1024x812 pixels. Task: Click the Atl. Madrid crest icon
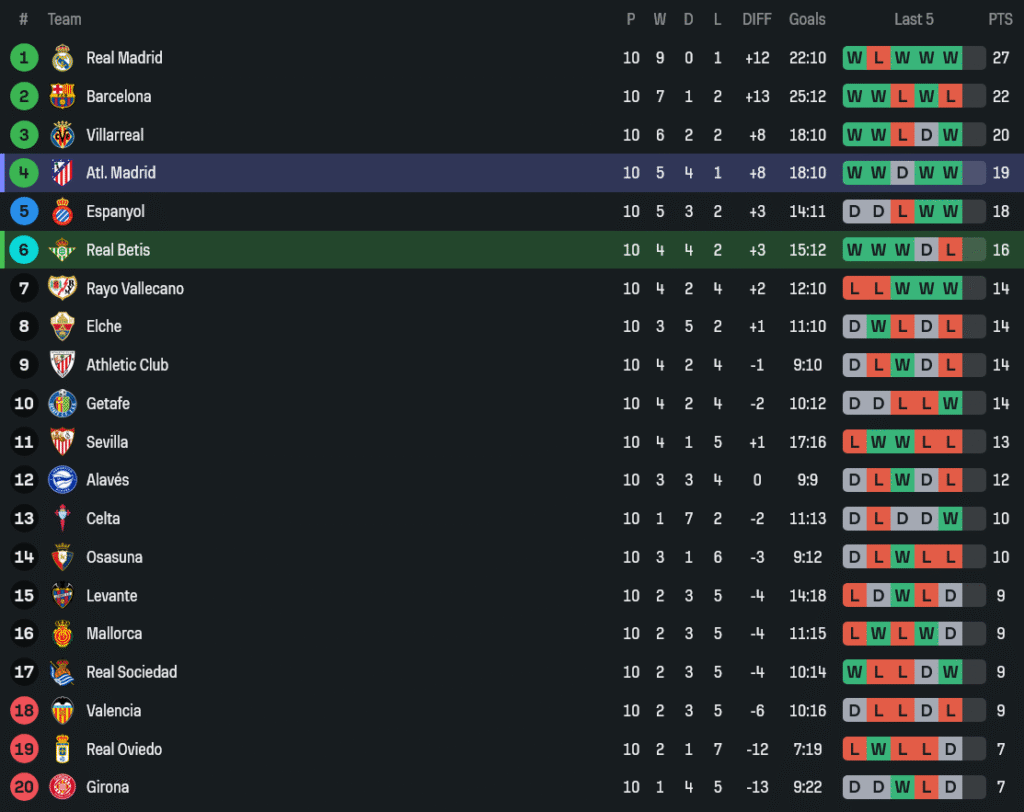(62, 173)
